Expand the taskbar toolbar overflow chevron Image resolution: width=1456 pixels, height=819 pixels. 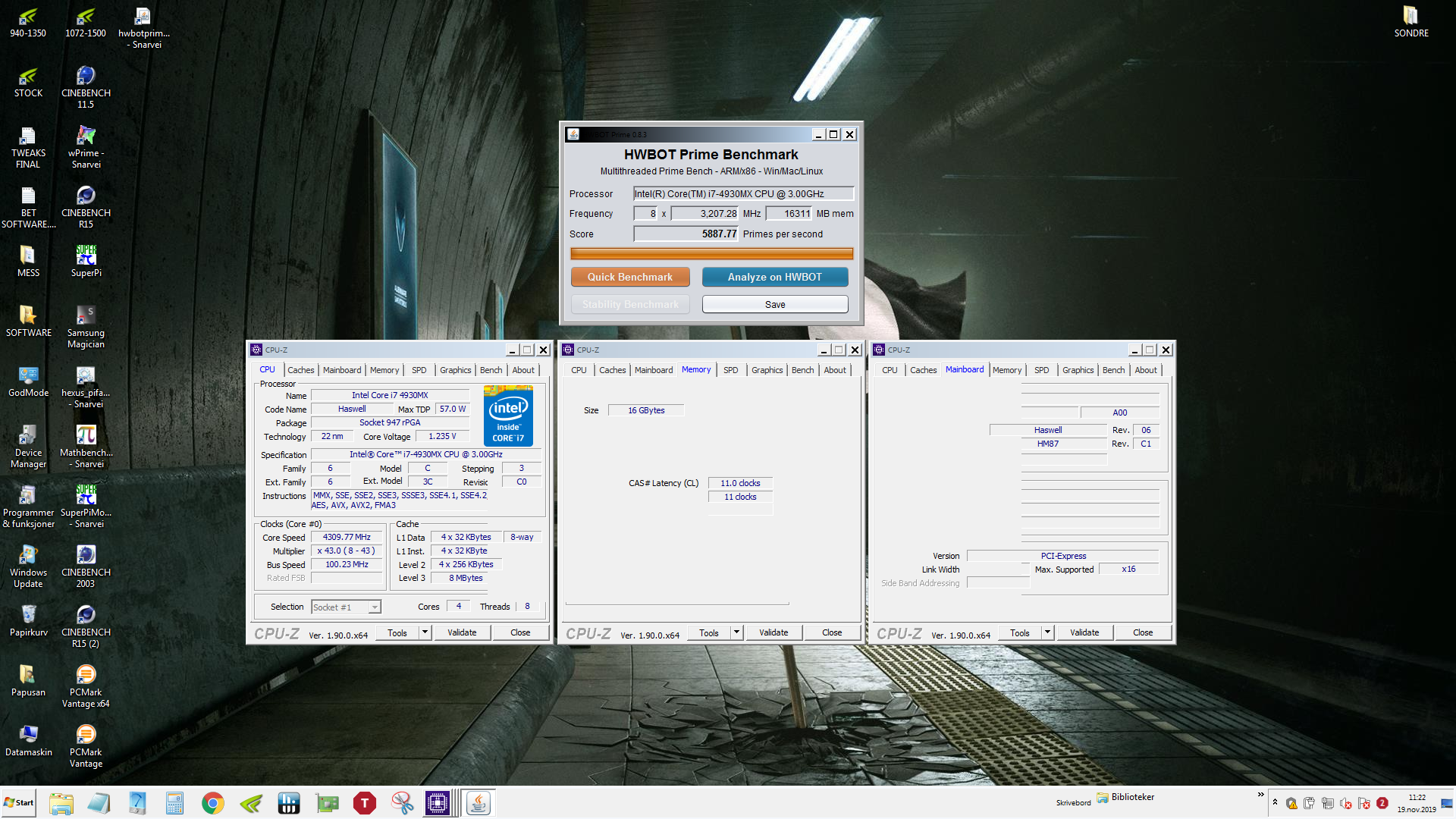pos(1261,795)
